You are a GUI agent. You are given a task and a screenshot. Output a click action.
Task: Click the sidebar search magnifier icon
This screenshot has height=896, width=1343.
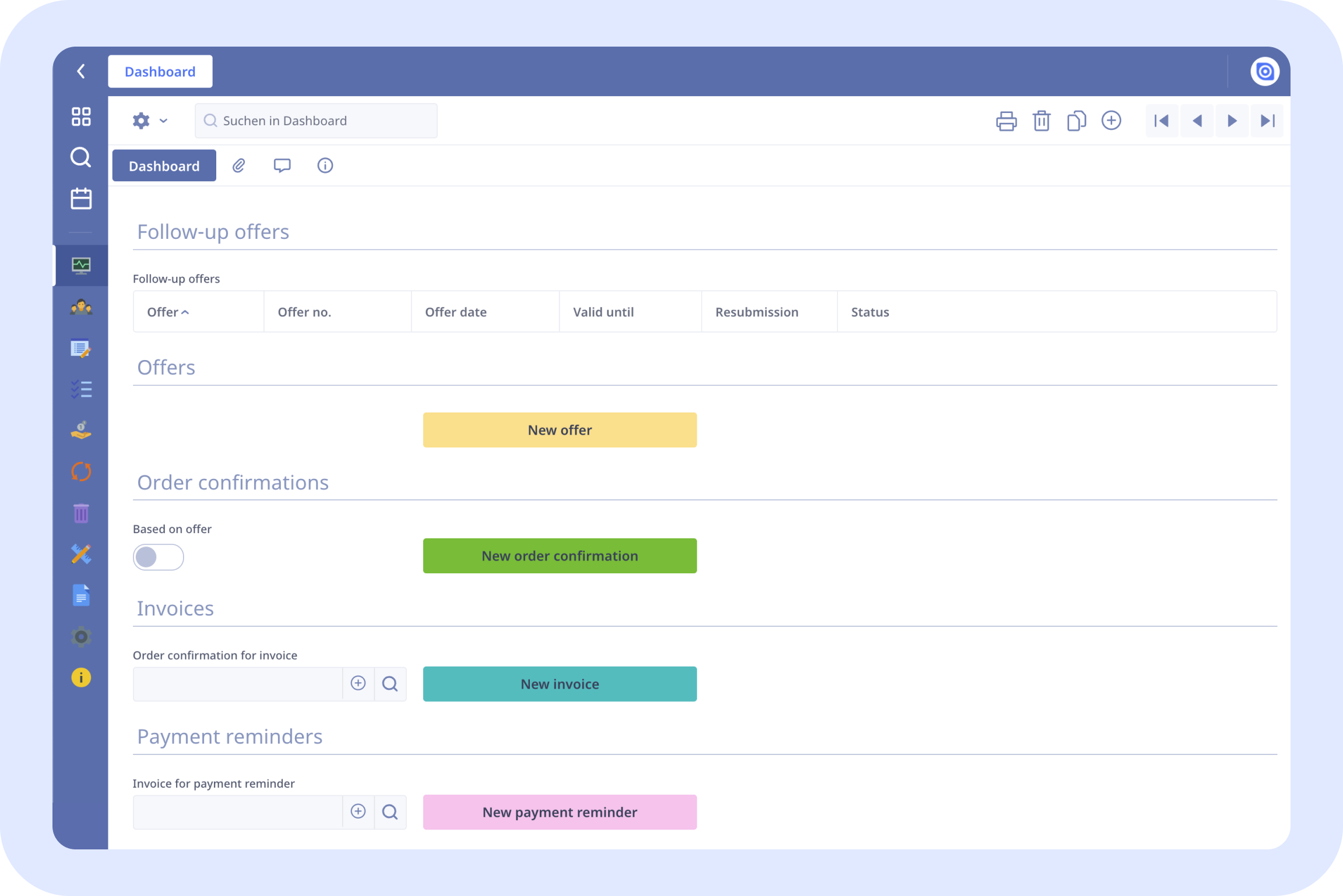coord(81,157)
